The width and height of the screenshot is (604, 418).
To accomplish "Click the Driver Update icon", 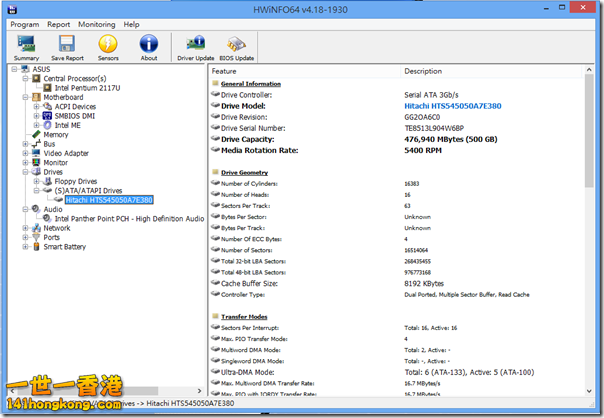I will 196,44.
